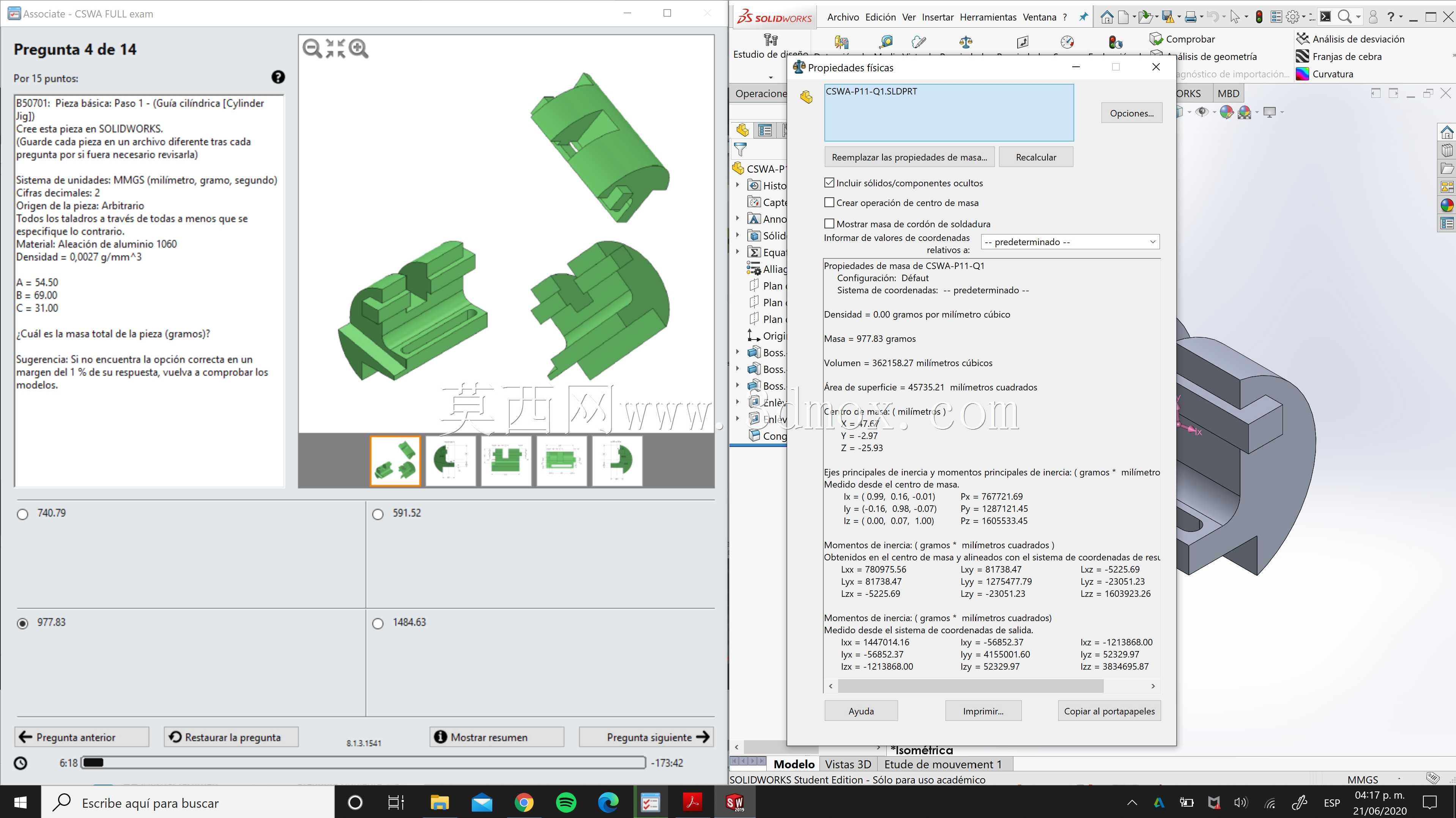Click the exam time progress bar

click(x=363, y=763)
